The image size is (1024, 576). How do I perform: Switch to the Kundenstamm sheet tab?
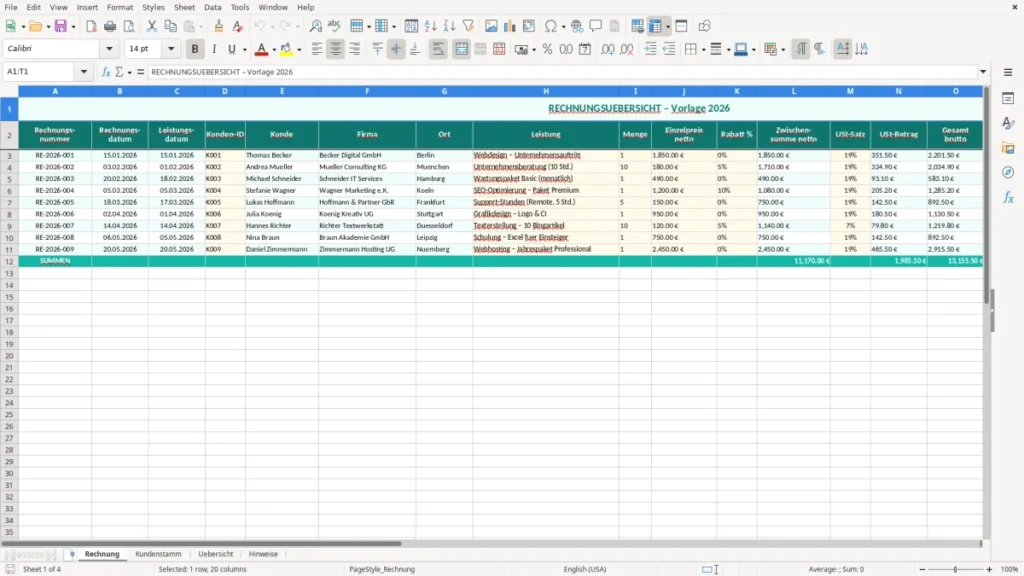click(x=158, y=554)
